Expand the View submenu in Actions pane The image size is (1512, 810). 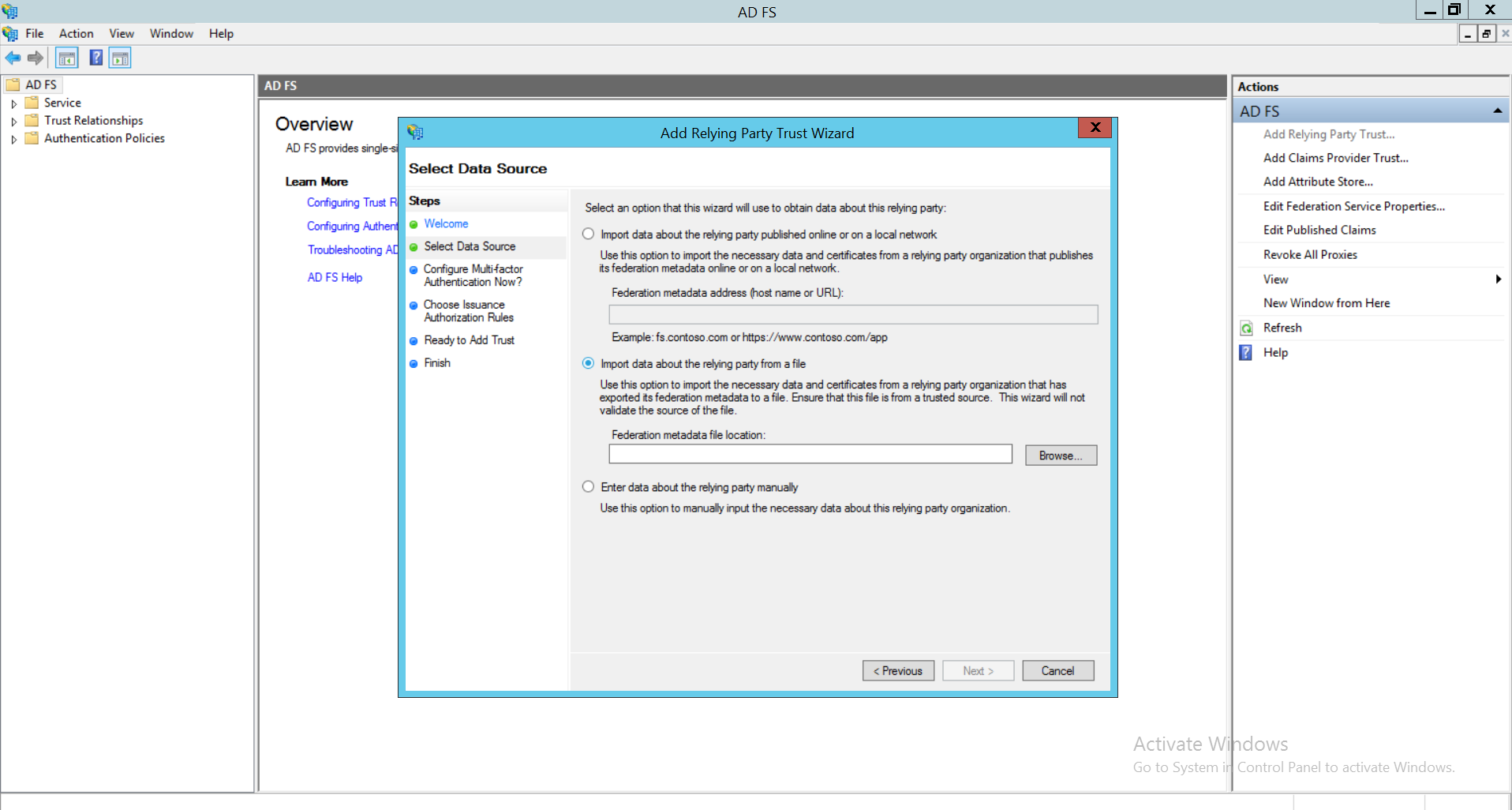coord(1497,279)
